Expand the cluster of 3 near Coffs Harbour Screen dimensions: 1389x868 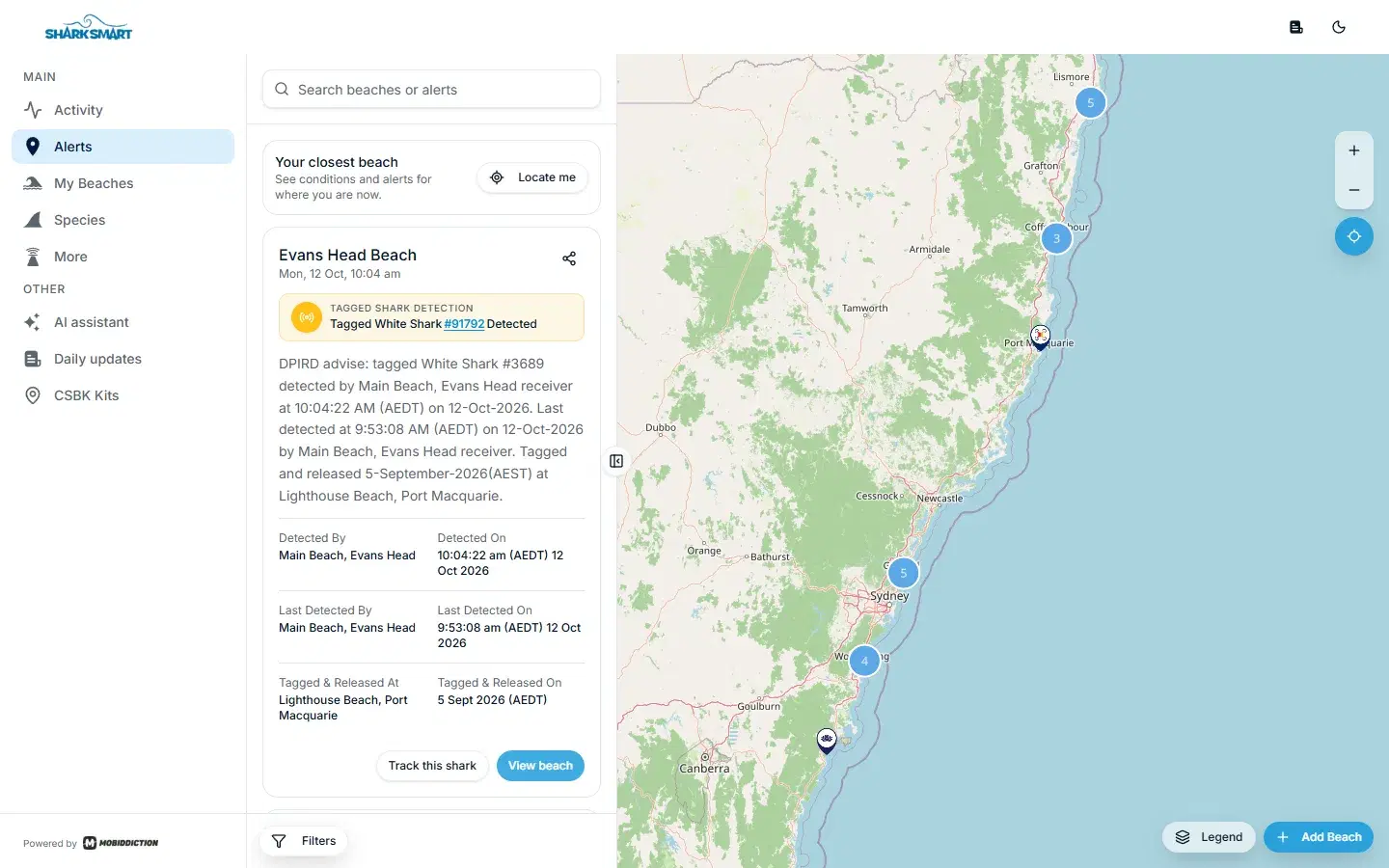(x=1056, y=238)
